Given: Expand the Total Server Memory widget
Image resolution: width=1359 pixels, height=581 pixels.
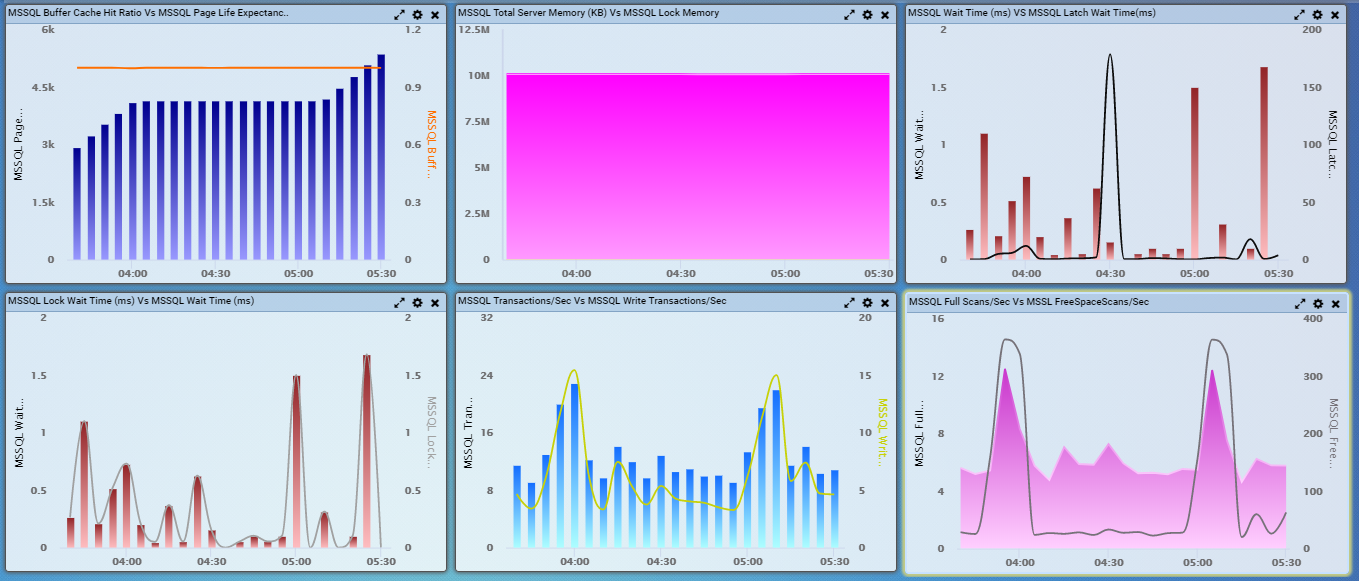Looking at the screenshot, I should [x=850, y=15].
